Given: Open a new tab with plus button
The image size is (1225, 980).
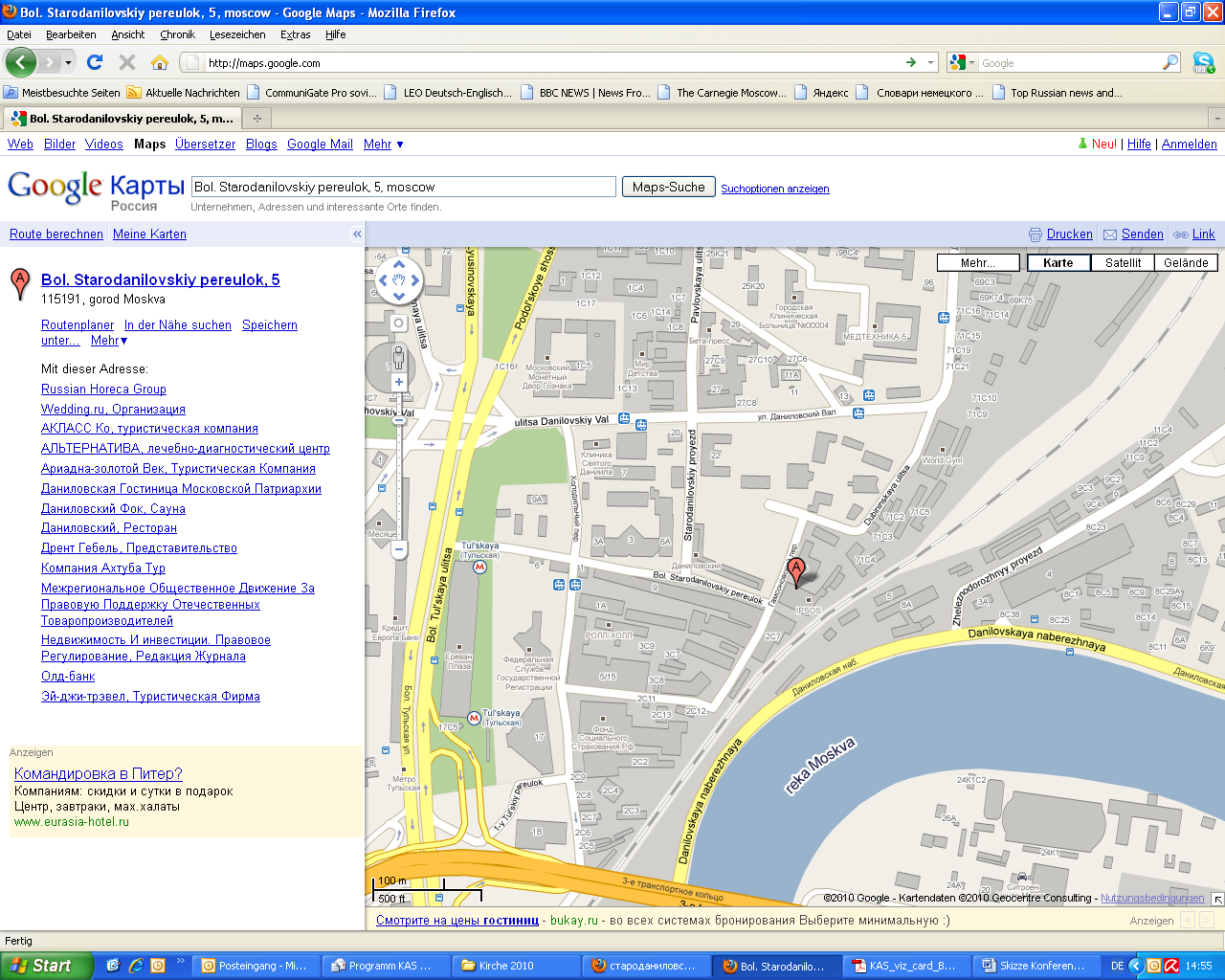Looking at the screenshot, I should tap(256, 119).
